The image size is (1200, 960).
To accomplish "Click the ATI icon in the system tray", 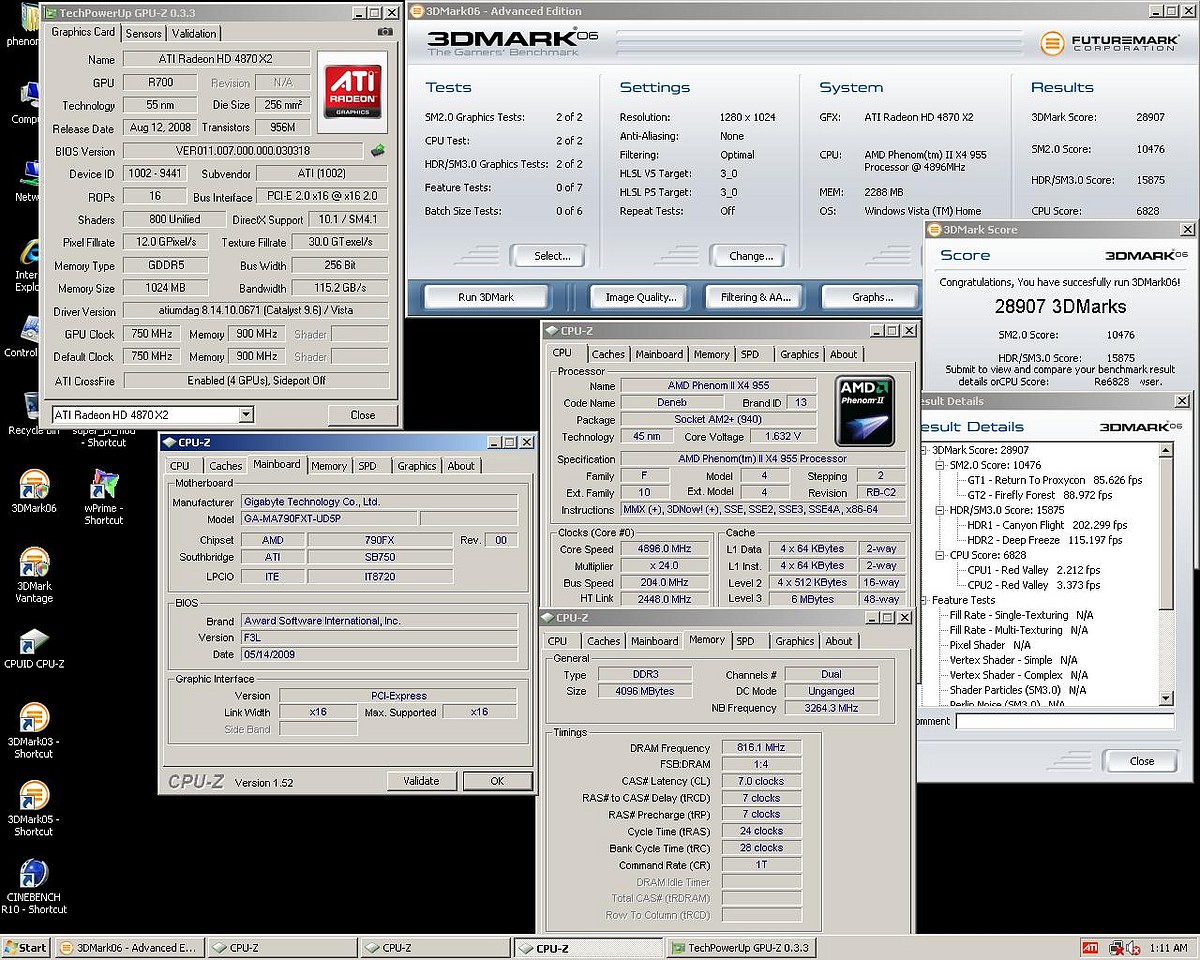I will click(1090, 947).
